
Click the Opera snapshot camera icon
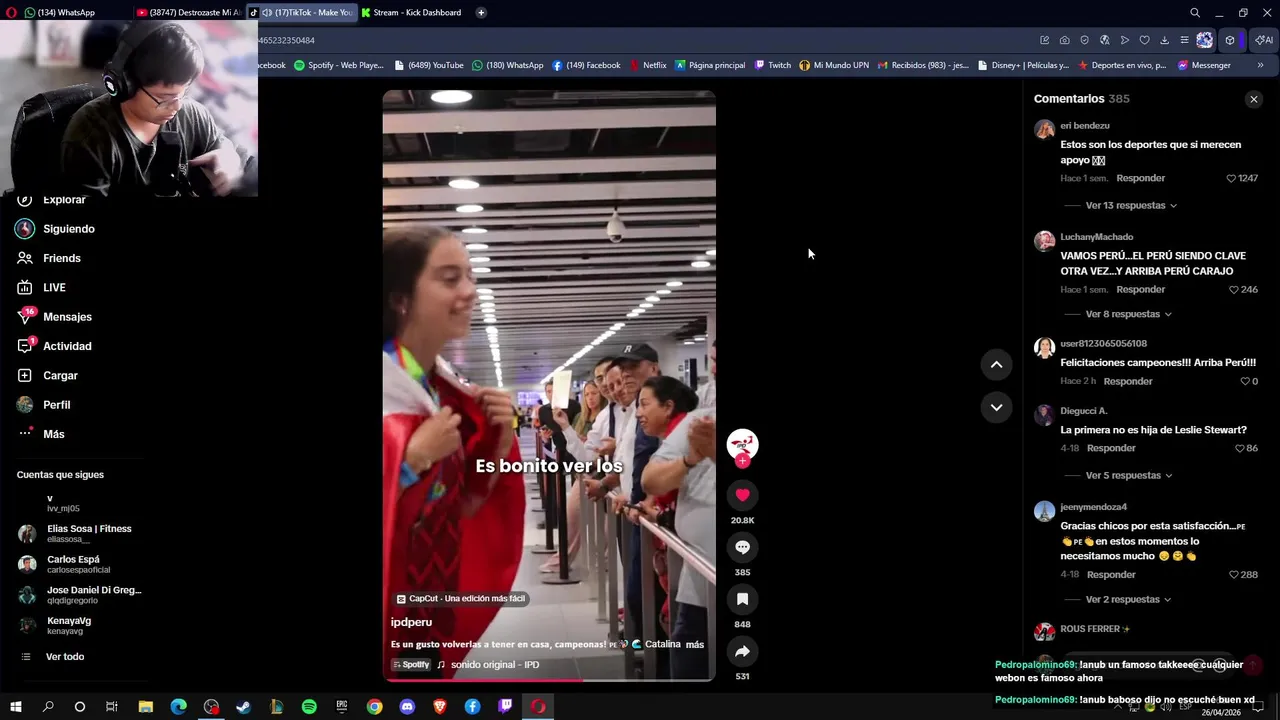(1064, 40)
